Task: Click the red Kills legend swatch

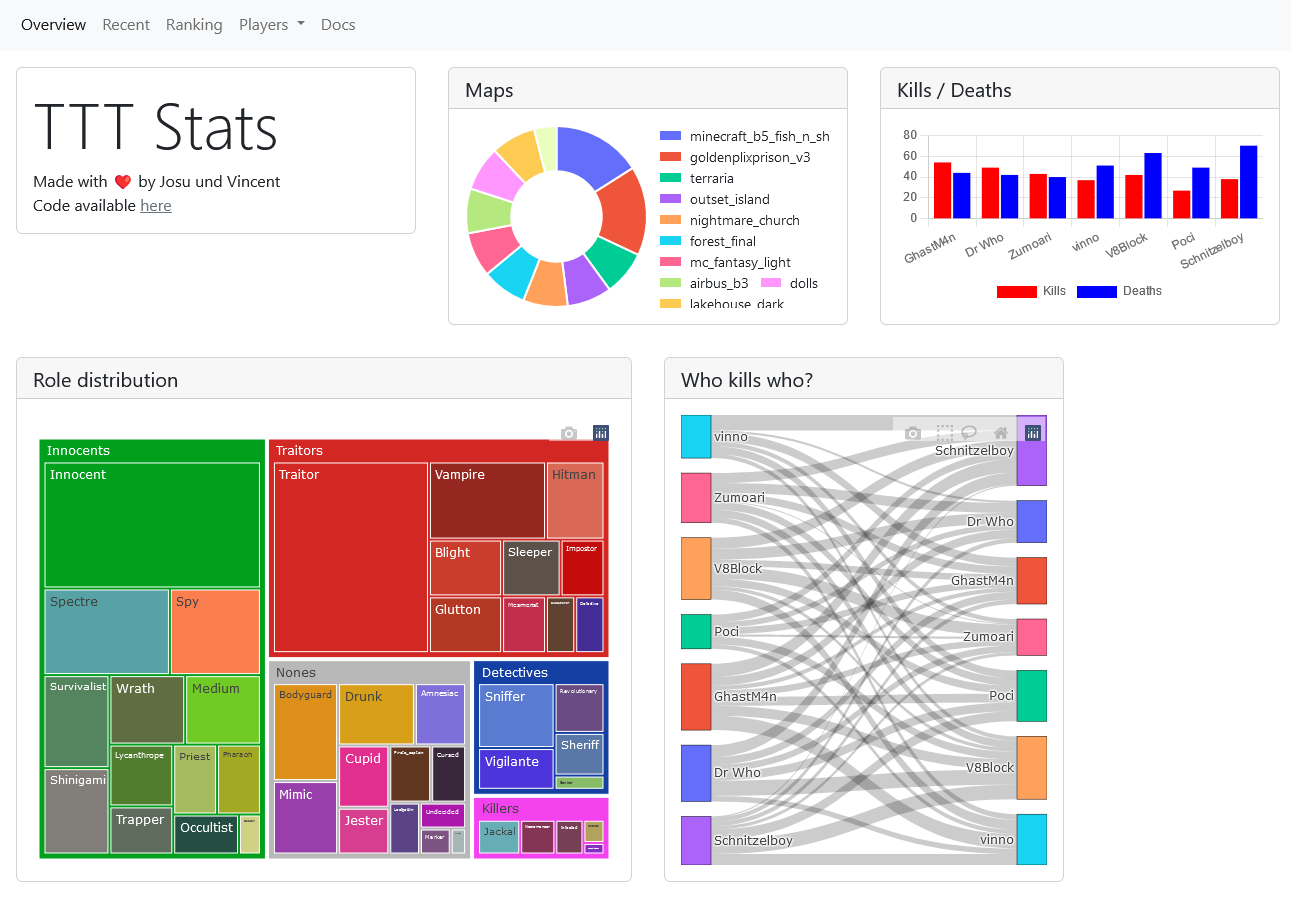Action: click(1017, 291)
